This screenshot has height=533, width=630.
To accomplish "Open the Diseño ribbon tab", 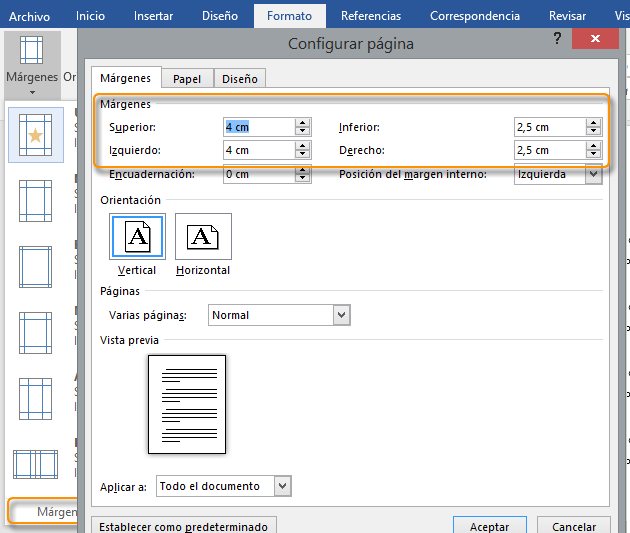I will (x=220, y=16).
